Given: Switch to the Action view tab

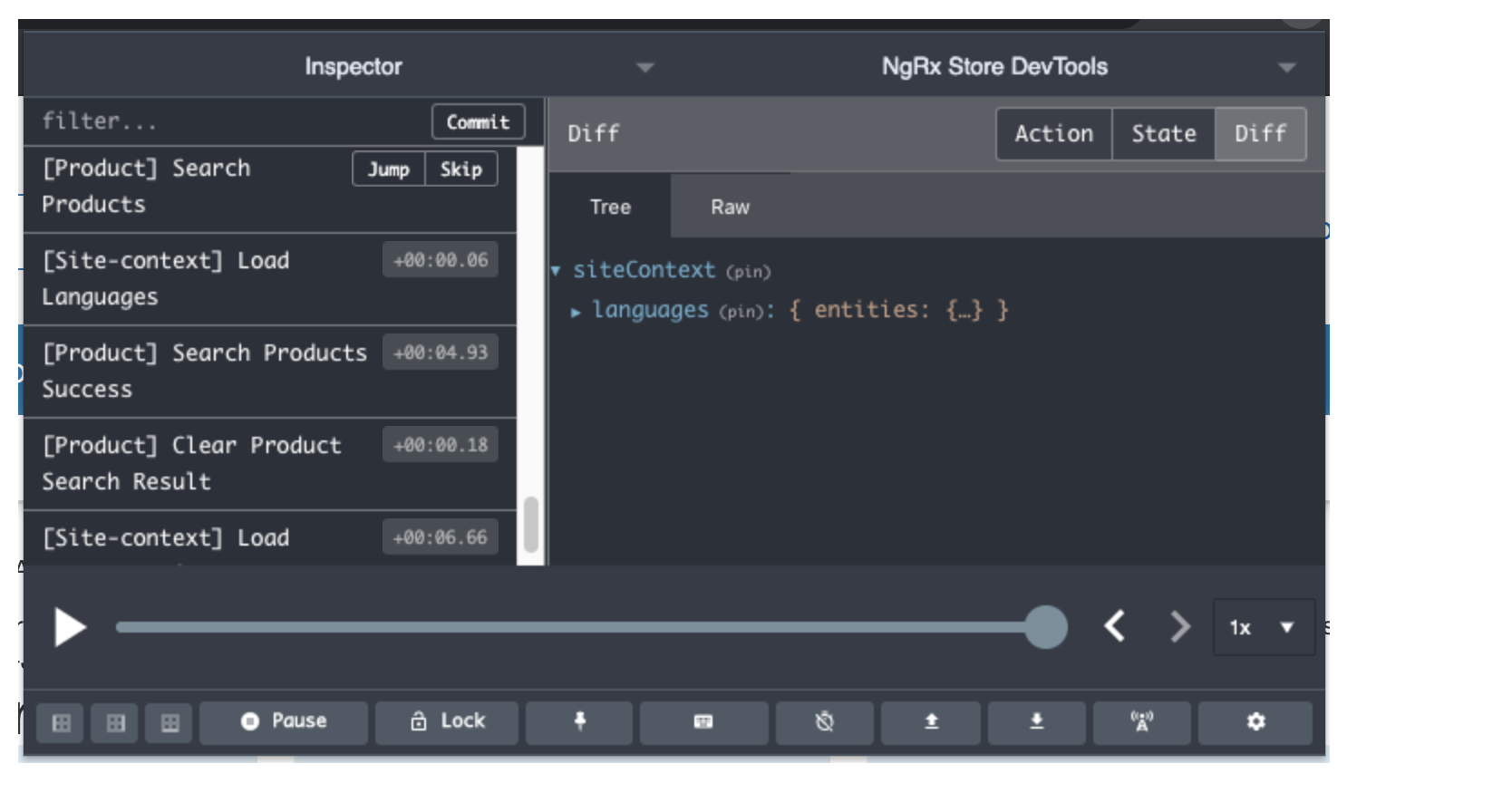Looking at the screenshot, I should [x=1054, y=134].
